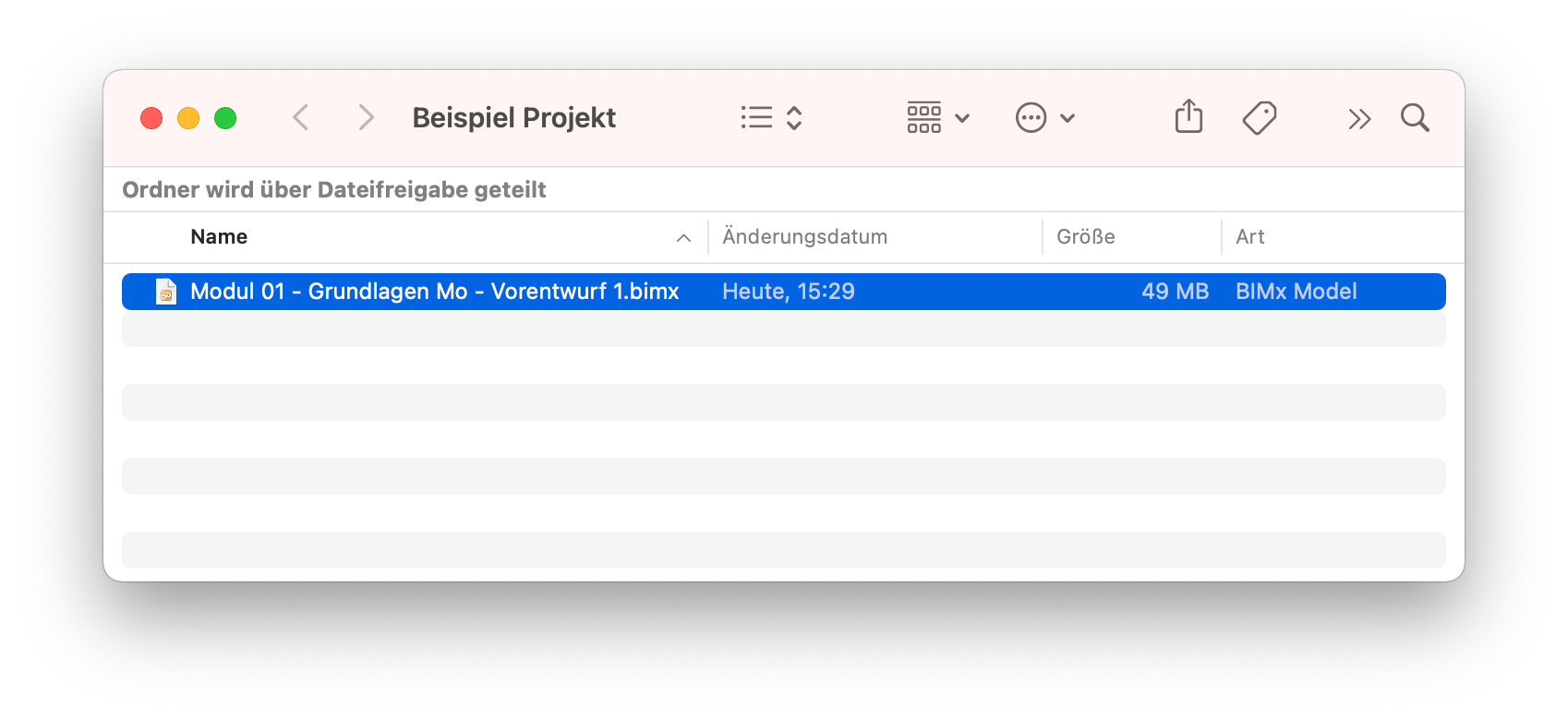The image size is (1568, 718).
Task: Open the tag editor icon
Action: point(1260,118)
